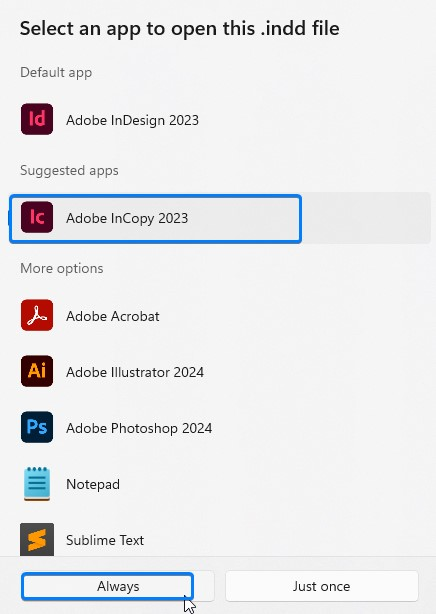
Task: Click the Default app heading
Action: click(x=56, y=72)
